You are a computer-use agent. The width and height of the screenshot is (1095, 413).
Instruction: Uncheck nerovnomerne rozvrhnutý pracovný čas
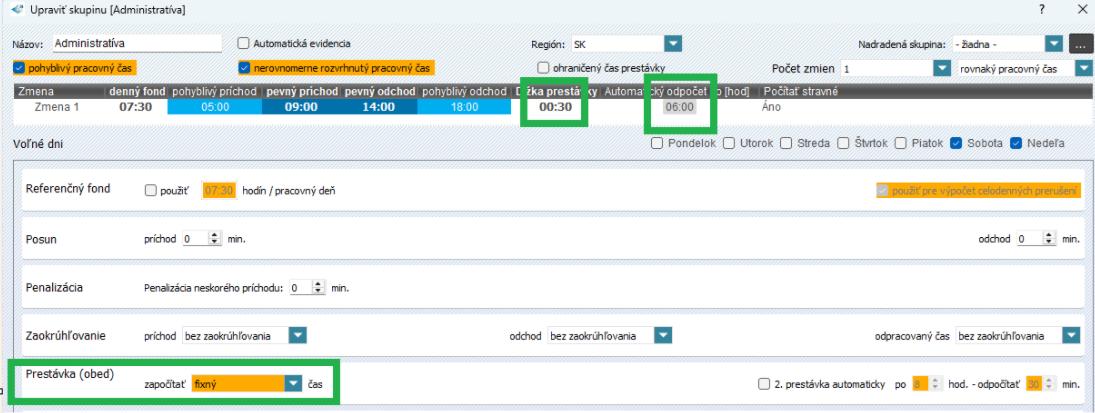[244, 68]
